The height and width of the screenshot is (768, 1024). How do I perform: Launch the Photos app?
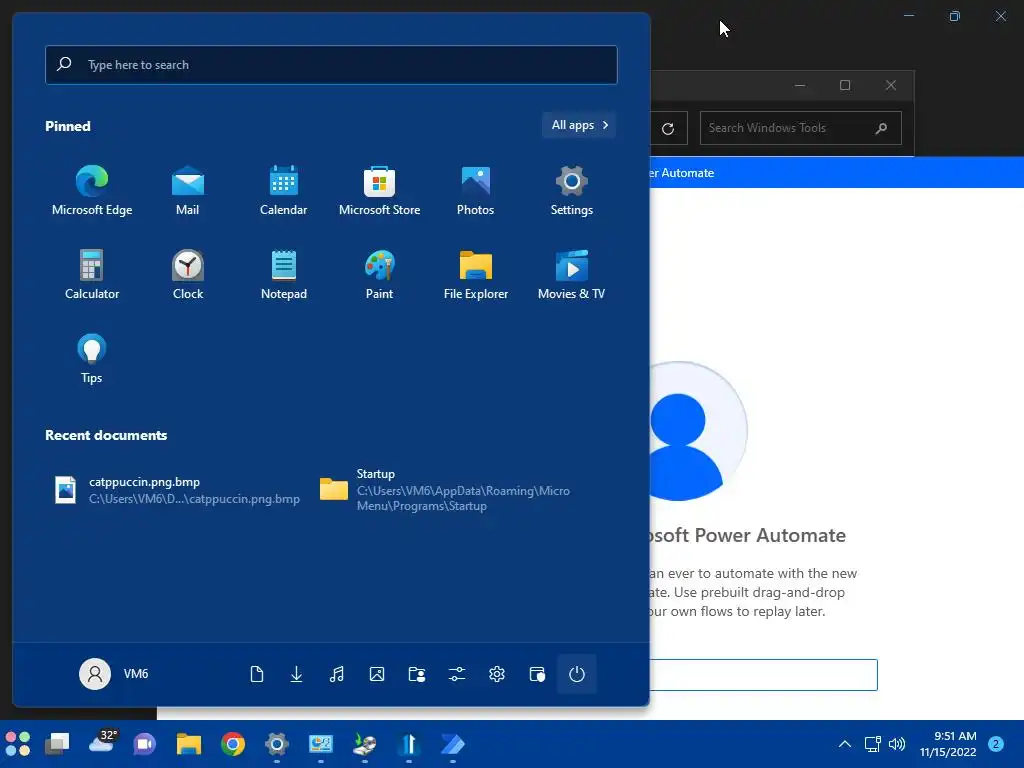(x=475, y=190)
